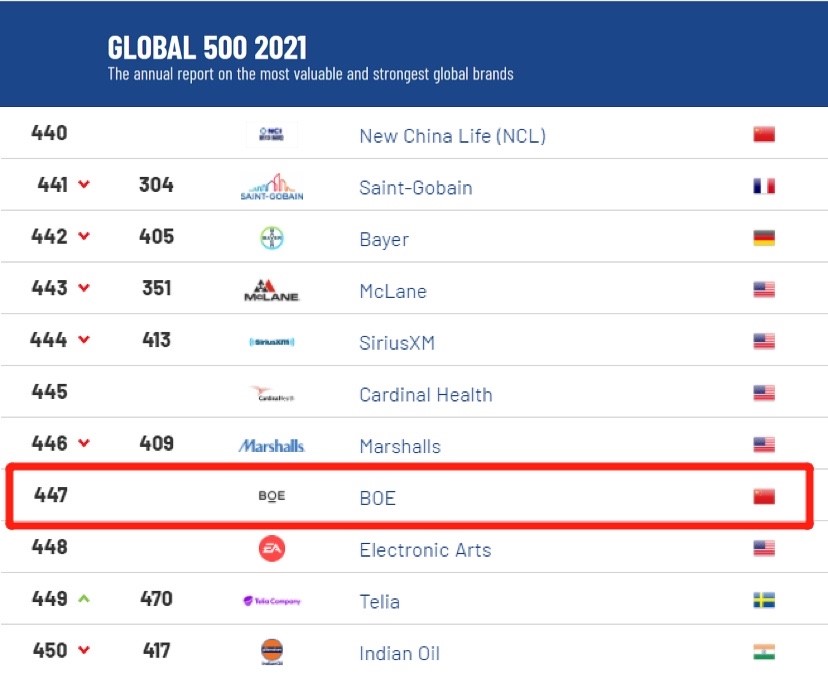Click the SiriusXM logo icon
Viewport: 828px width, 682px height.
pos(271,343)
